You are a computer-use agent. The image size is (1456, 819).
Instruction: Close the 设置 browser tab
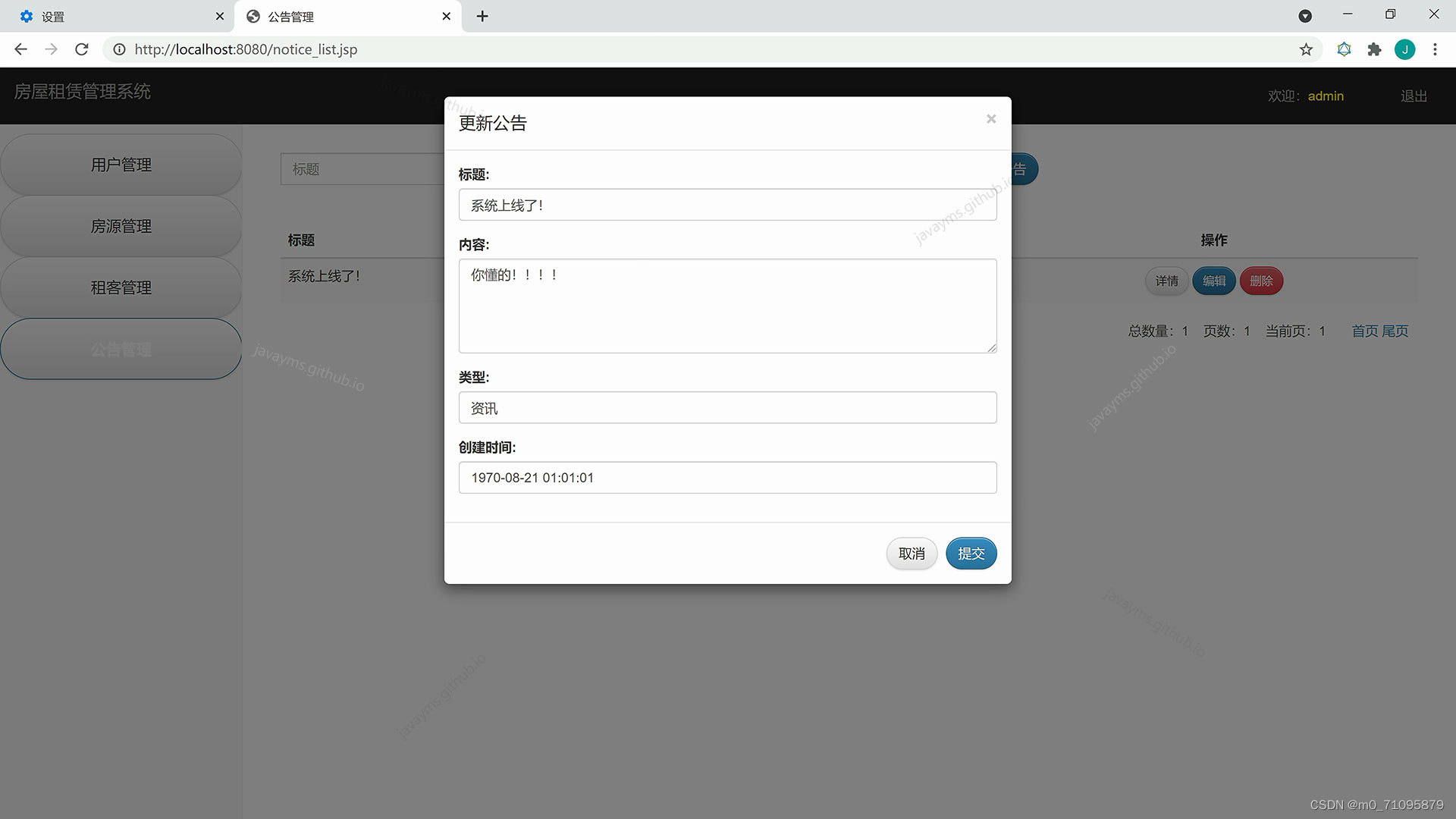(x=220, y=16)
